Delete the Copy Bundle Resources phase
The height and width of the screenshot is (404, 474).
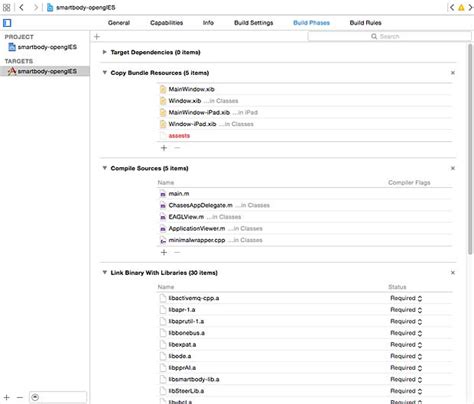point(453,73)
